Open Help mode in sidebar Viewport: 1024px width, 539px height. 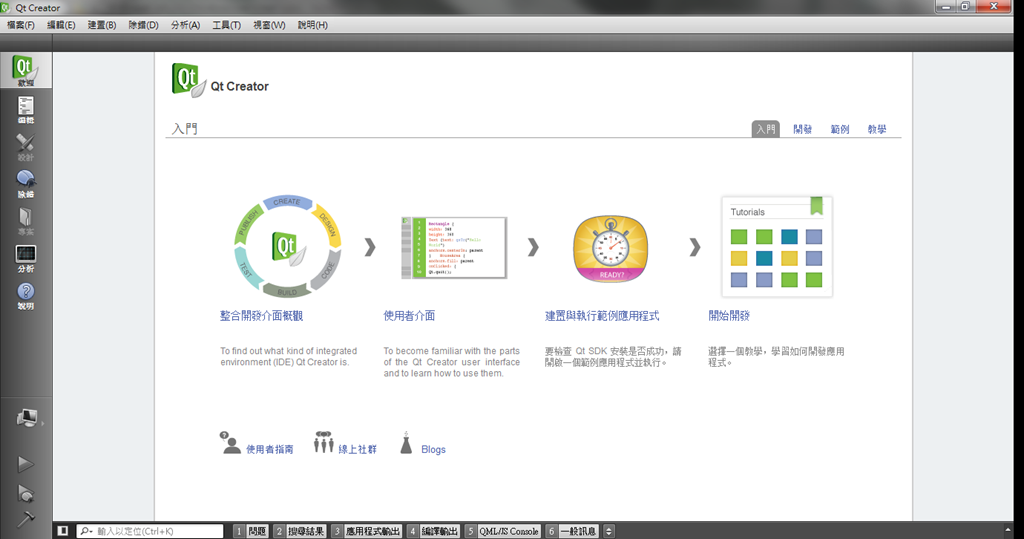point(25,296)
